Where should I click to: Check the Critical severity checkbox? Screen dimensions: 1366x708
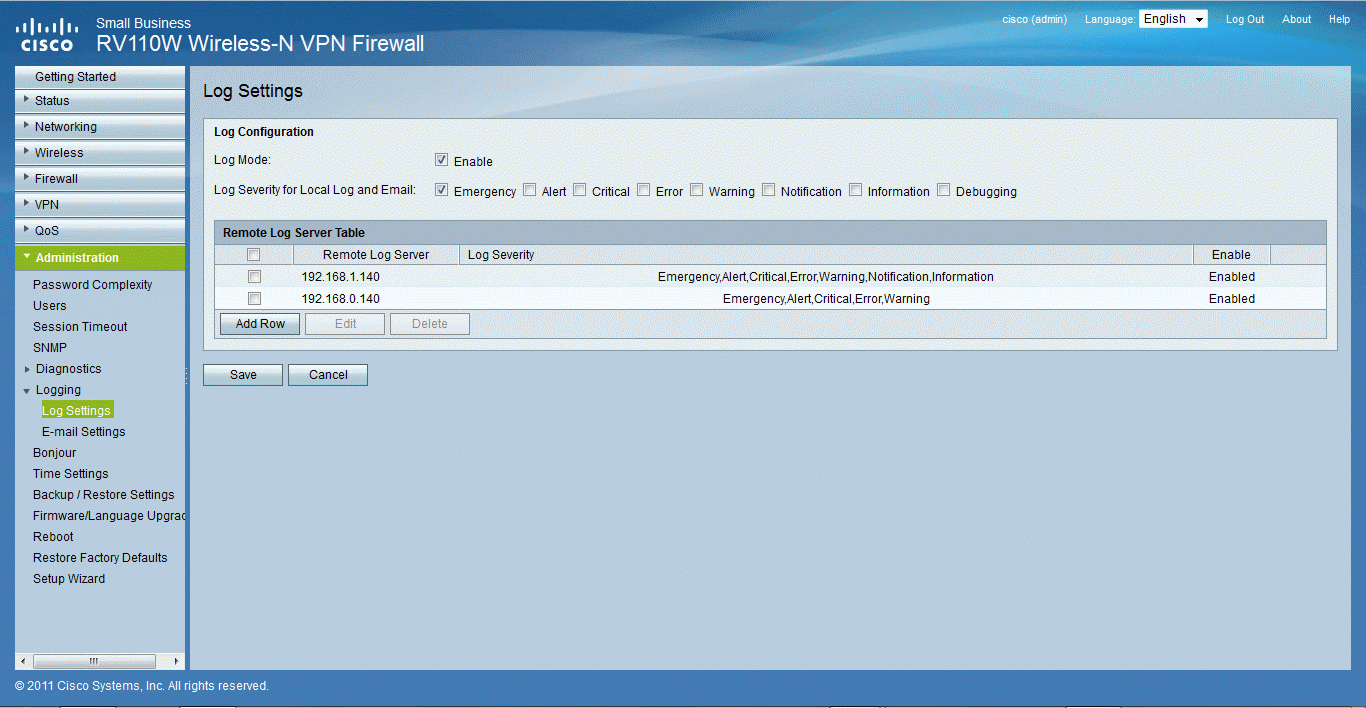coord(579,190)
